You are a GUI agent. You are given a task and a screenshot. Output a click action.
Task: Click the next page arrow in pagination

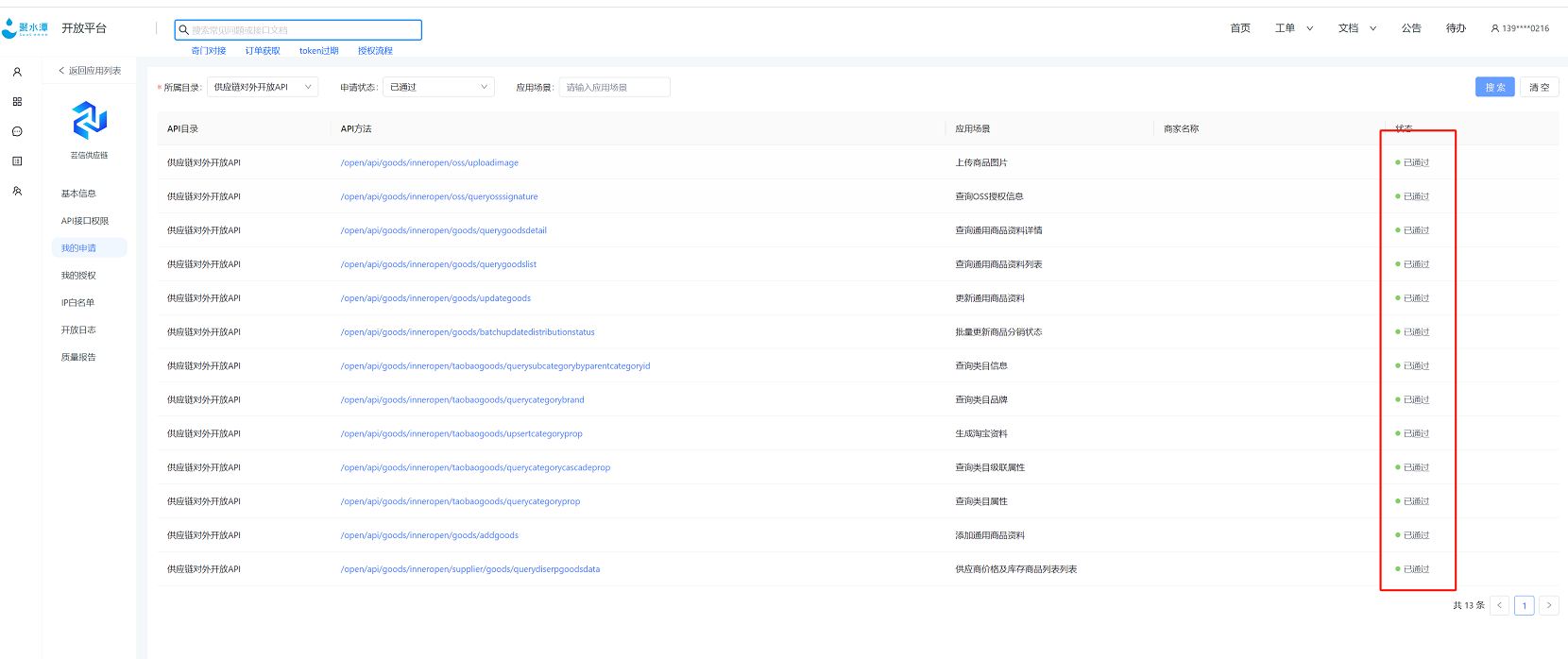coord(1548,605)
